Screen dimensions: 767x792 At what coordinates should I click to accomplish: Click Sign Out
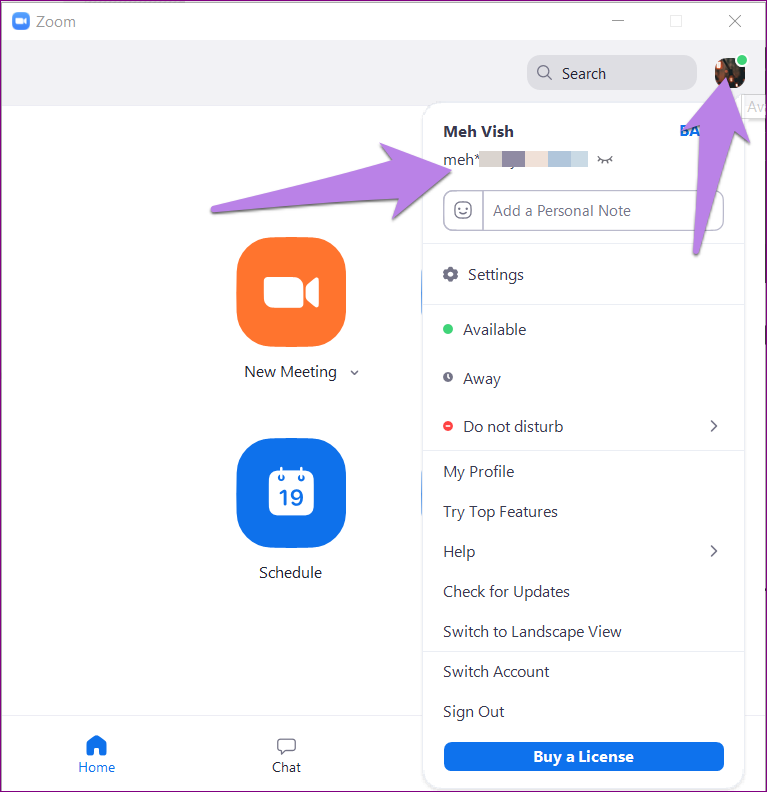473,712
